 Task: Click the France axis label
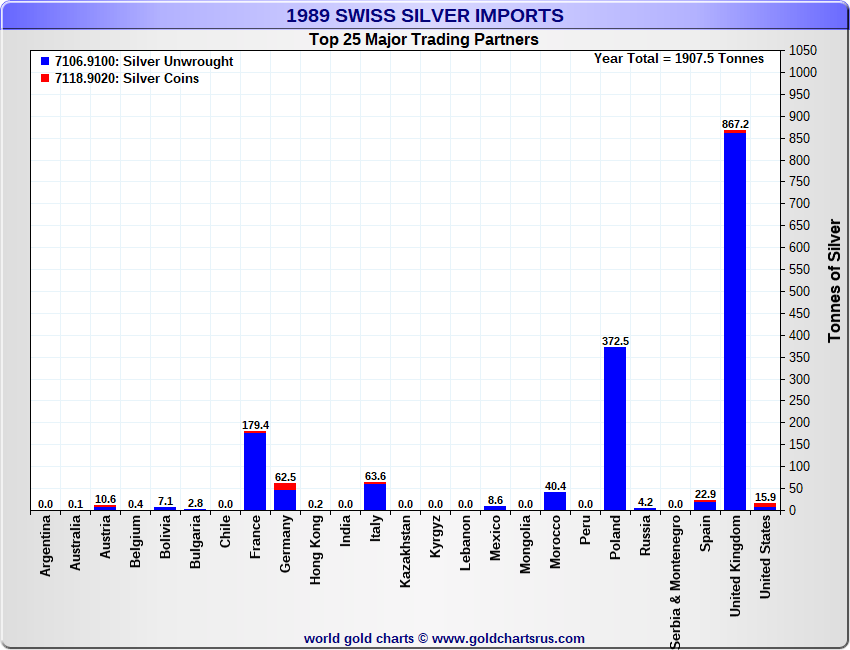pos(255,537)
